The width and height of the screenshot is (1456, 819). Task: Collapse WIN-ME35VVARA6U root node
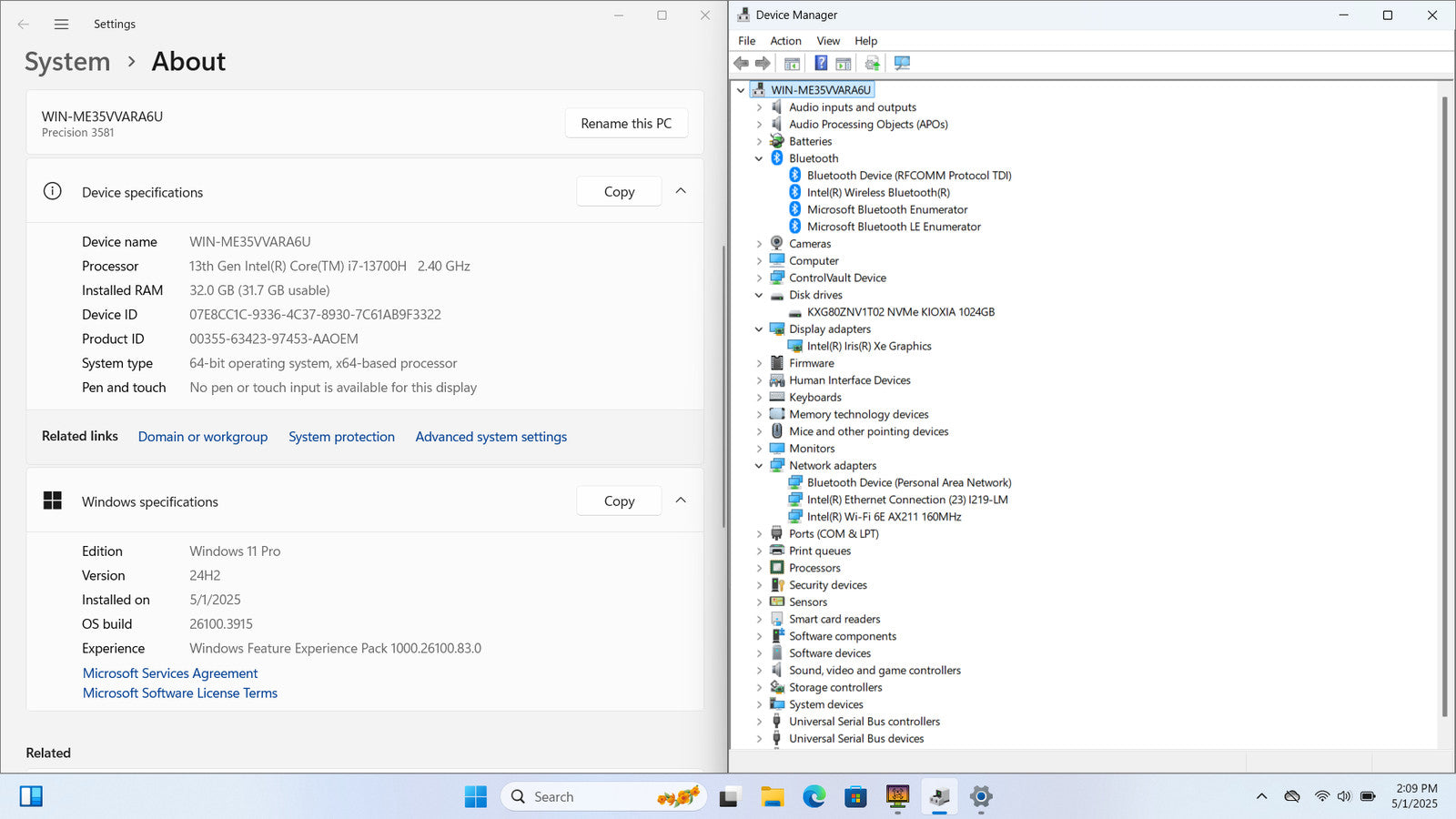741,90
